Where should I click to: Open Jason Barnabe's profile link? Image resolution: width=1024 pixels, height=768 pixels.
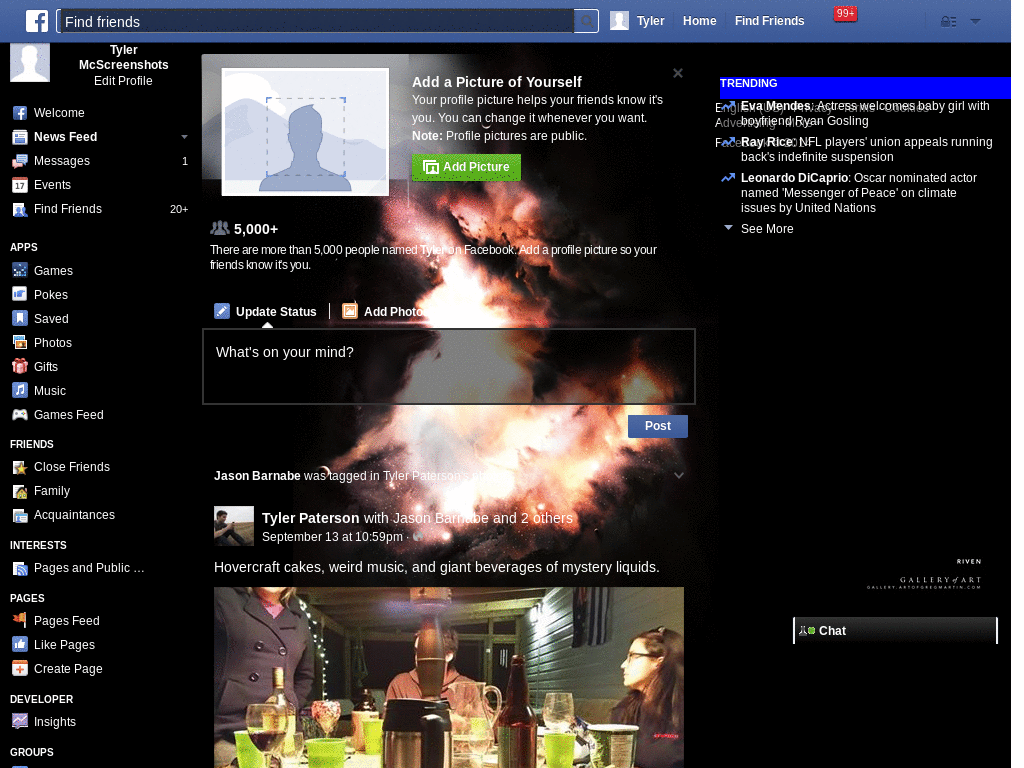(x=257, y=475)
